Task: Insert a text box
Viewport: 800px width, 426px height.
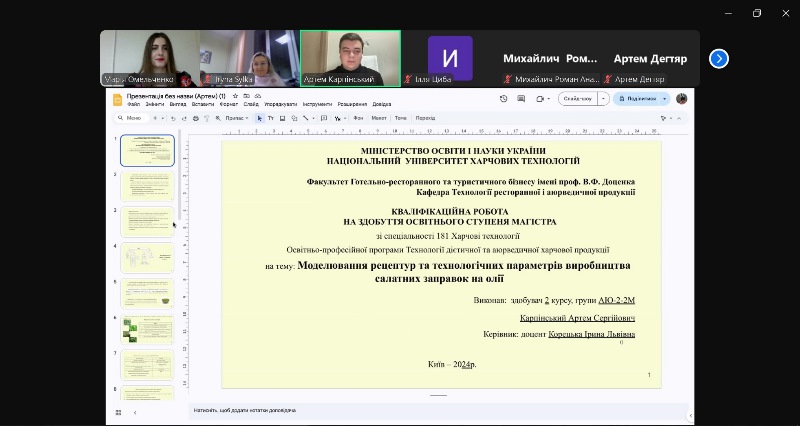Action: pos(271,118)
